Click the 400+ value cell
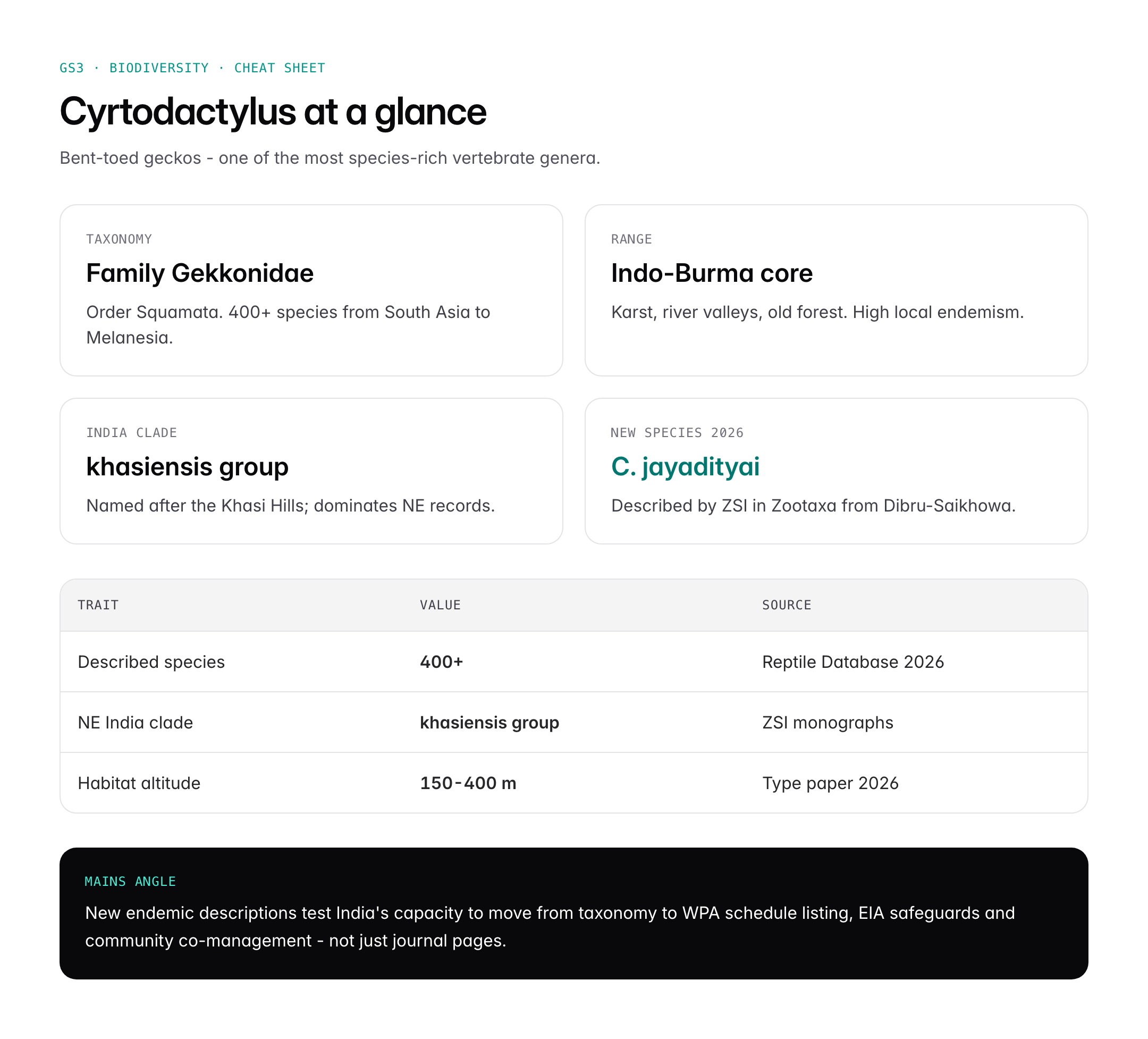 (x=441, y=662)
